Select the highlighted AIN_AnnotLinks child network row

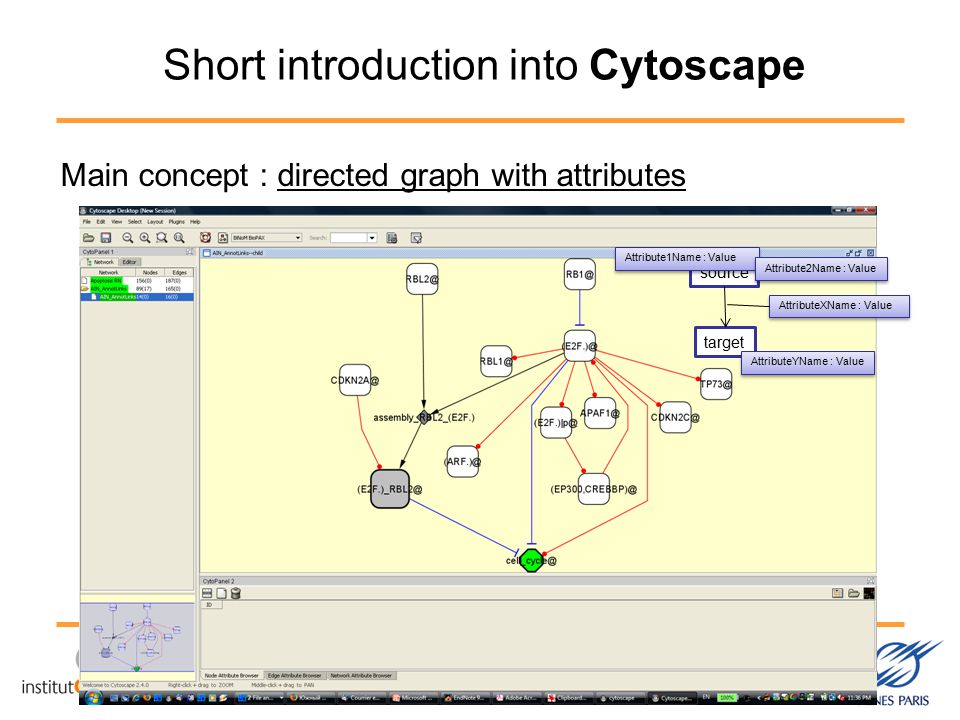click(137, 296)
